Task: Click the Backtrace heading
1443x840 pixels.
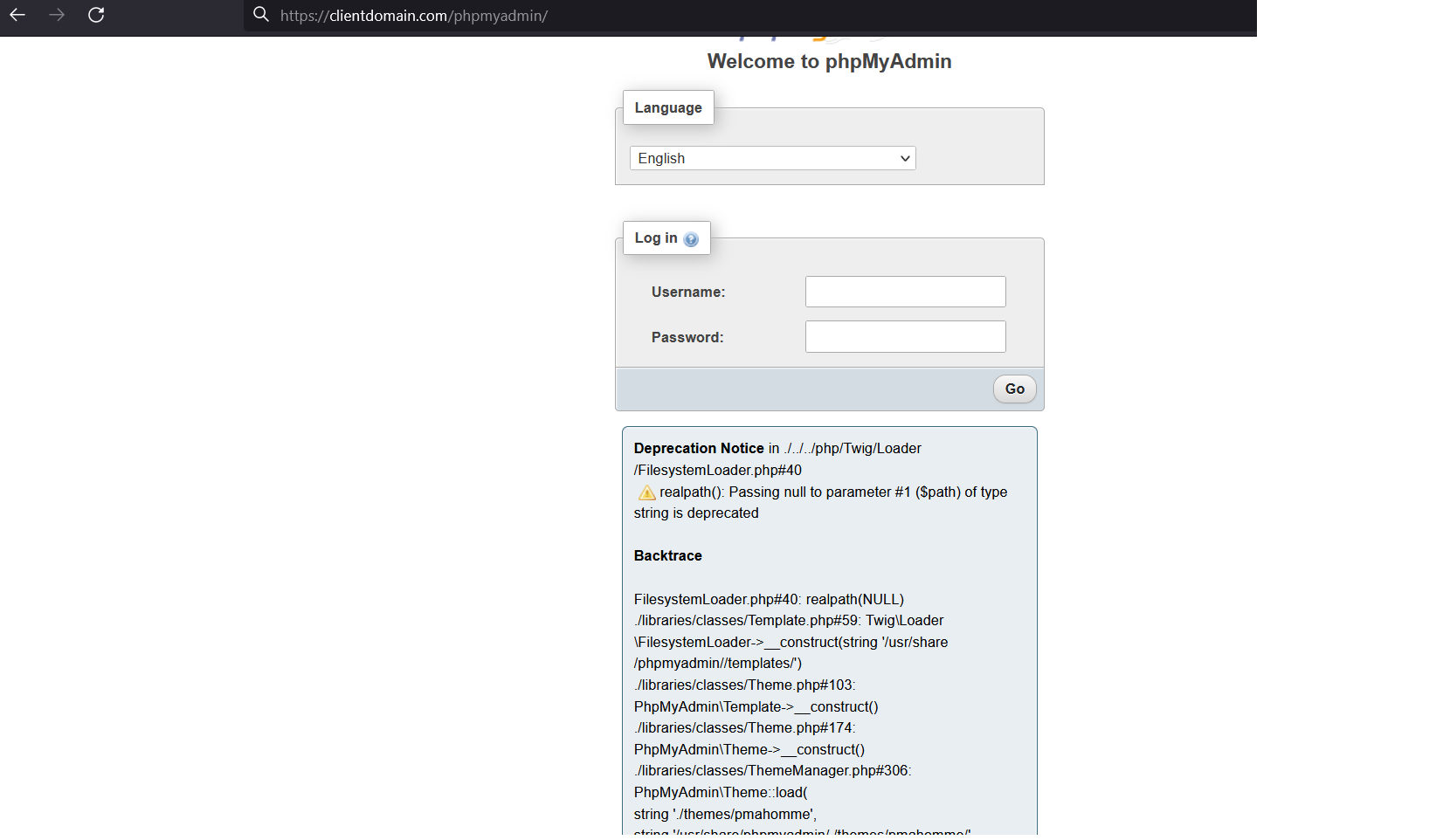Action: click(668, 555)
